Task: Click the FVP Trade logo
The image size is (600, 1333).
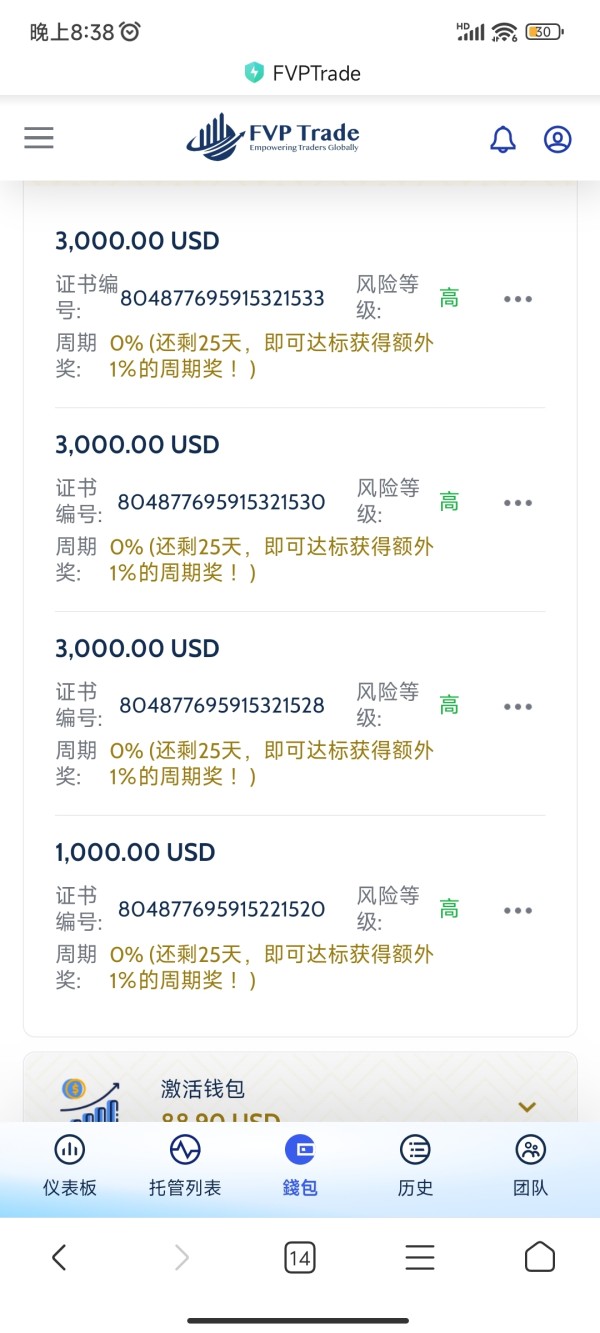Action: point(273,138)
